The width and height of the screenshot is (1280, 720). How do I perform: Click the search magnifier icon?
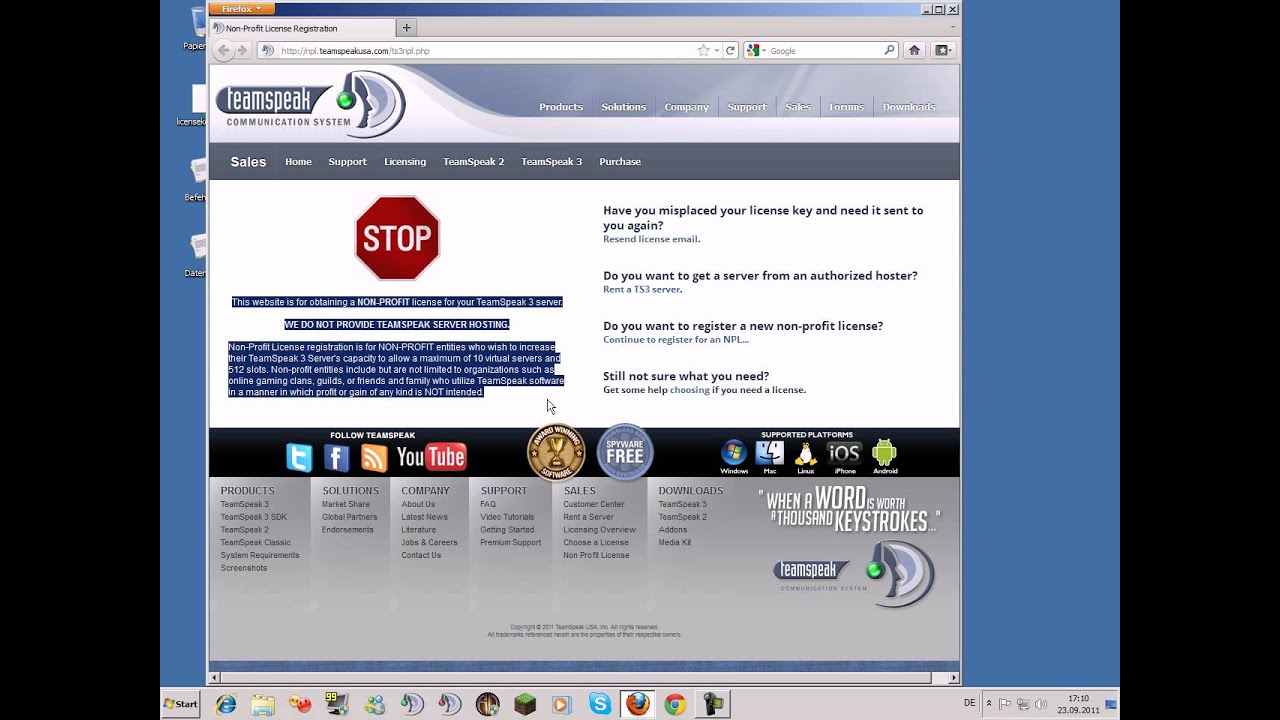pos(889,50)
